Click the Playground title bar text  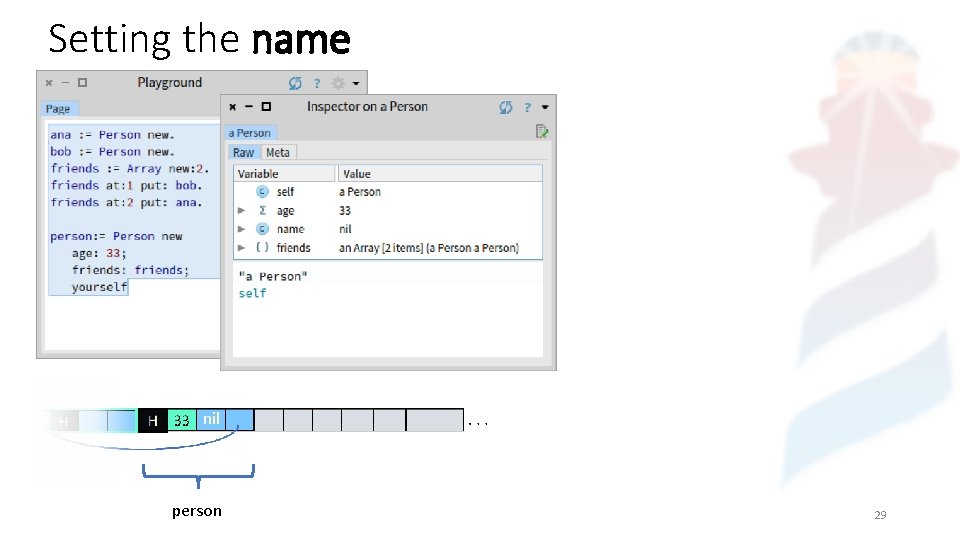pos(170,83)
